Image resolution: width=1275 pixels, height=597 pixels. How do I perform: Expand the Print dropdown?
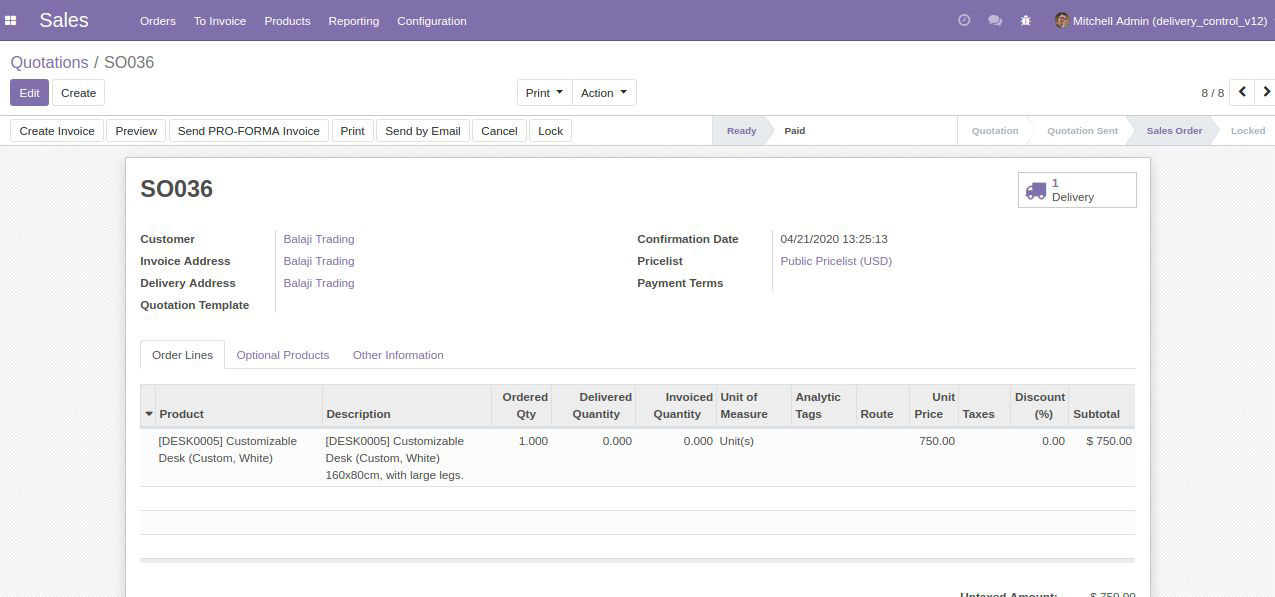(545, 93)
